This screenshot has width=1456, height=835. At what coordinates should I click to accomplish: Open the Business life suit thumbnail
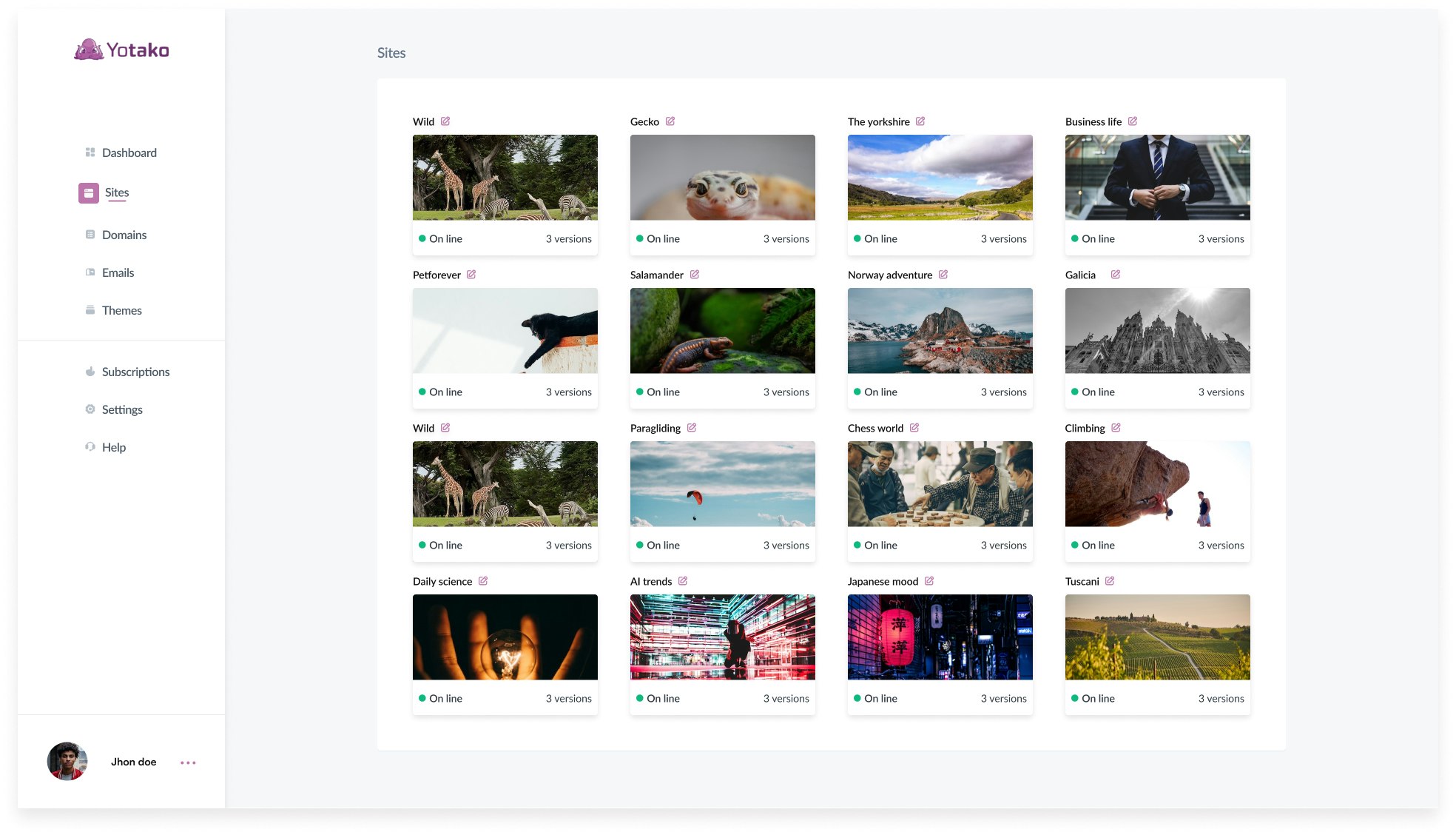tap(1158, 178)
